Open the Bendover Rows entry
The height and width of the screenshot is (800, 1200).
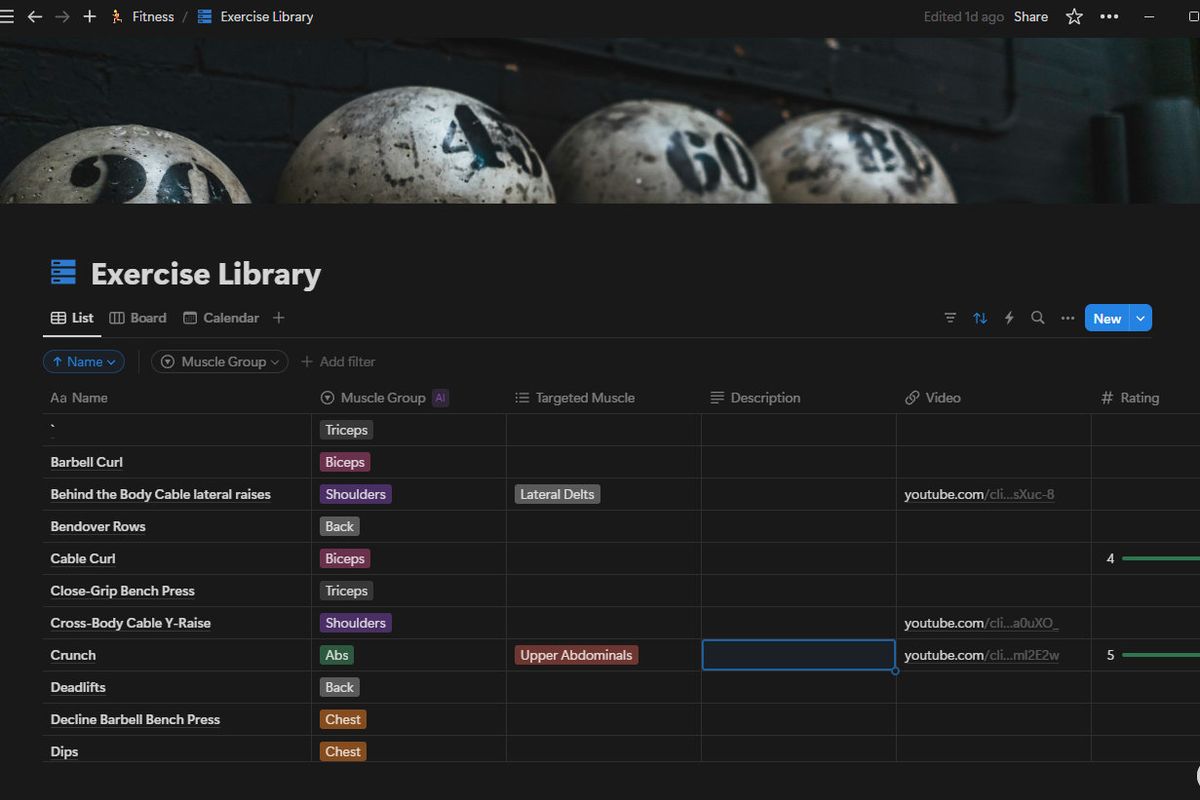[98, 526]
